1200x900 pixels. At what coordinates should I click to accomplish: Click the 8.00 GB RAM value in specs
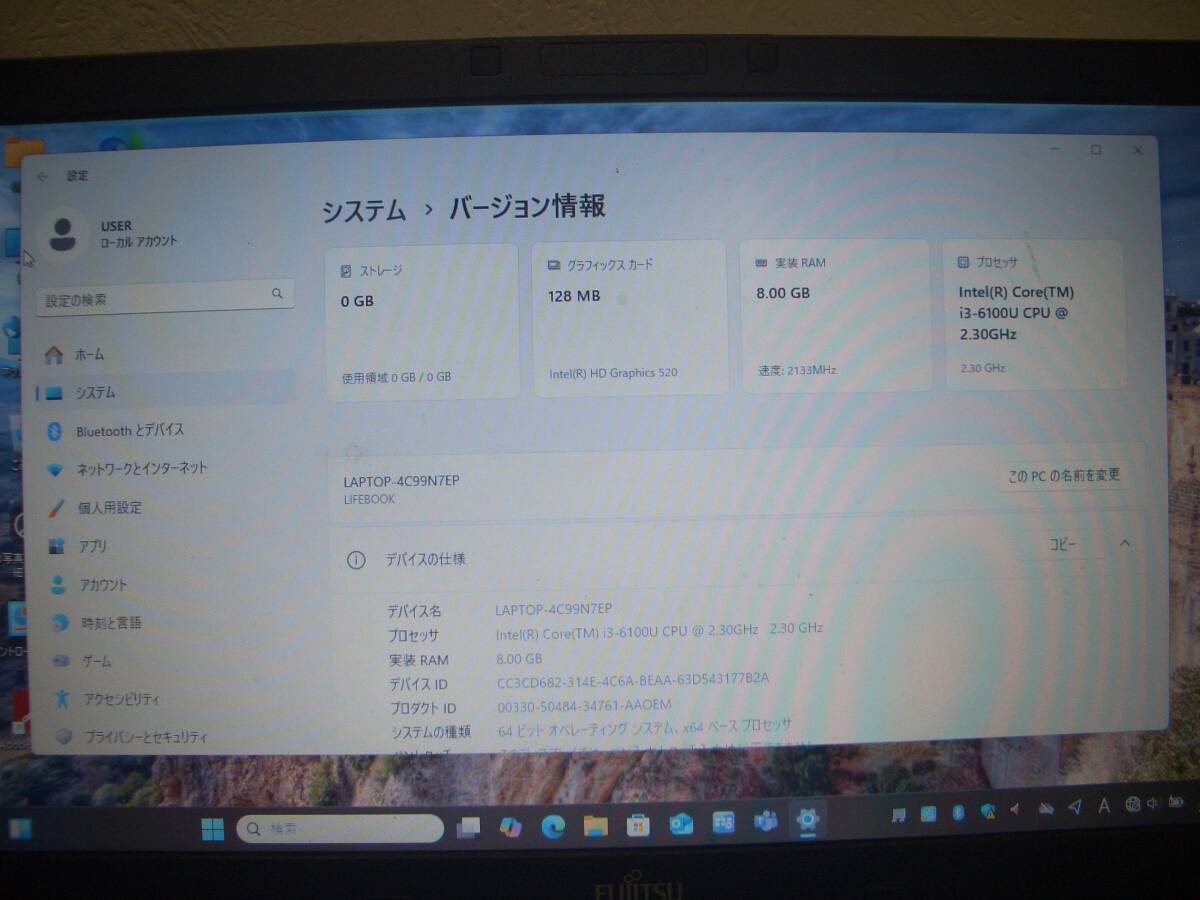[x=519, y=659]
